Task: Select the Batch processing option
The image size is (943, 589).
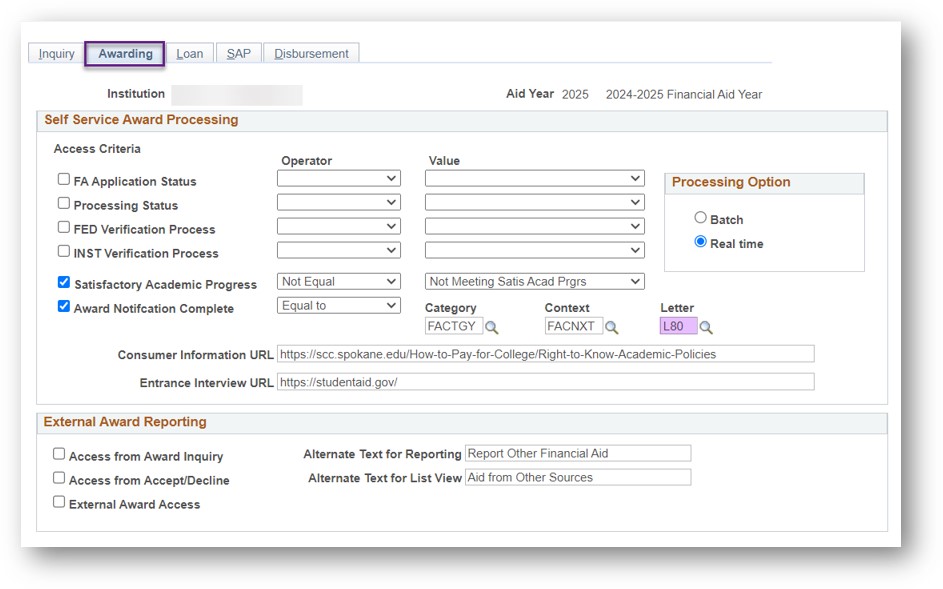Action: coord(700,218)
